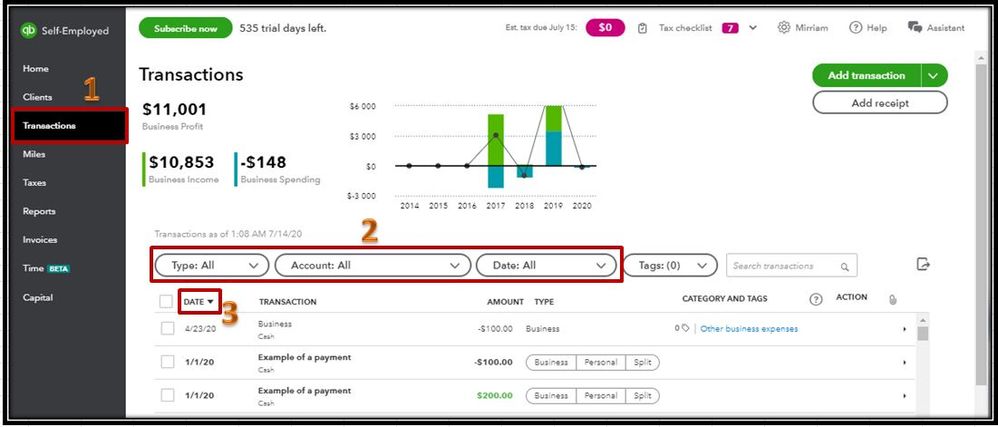Click the Add receipt button
The width and height of the screenshot is (998, 427).
[880, 103]
